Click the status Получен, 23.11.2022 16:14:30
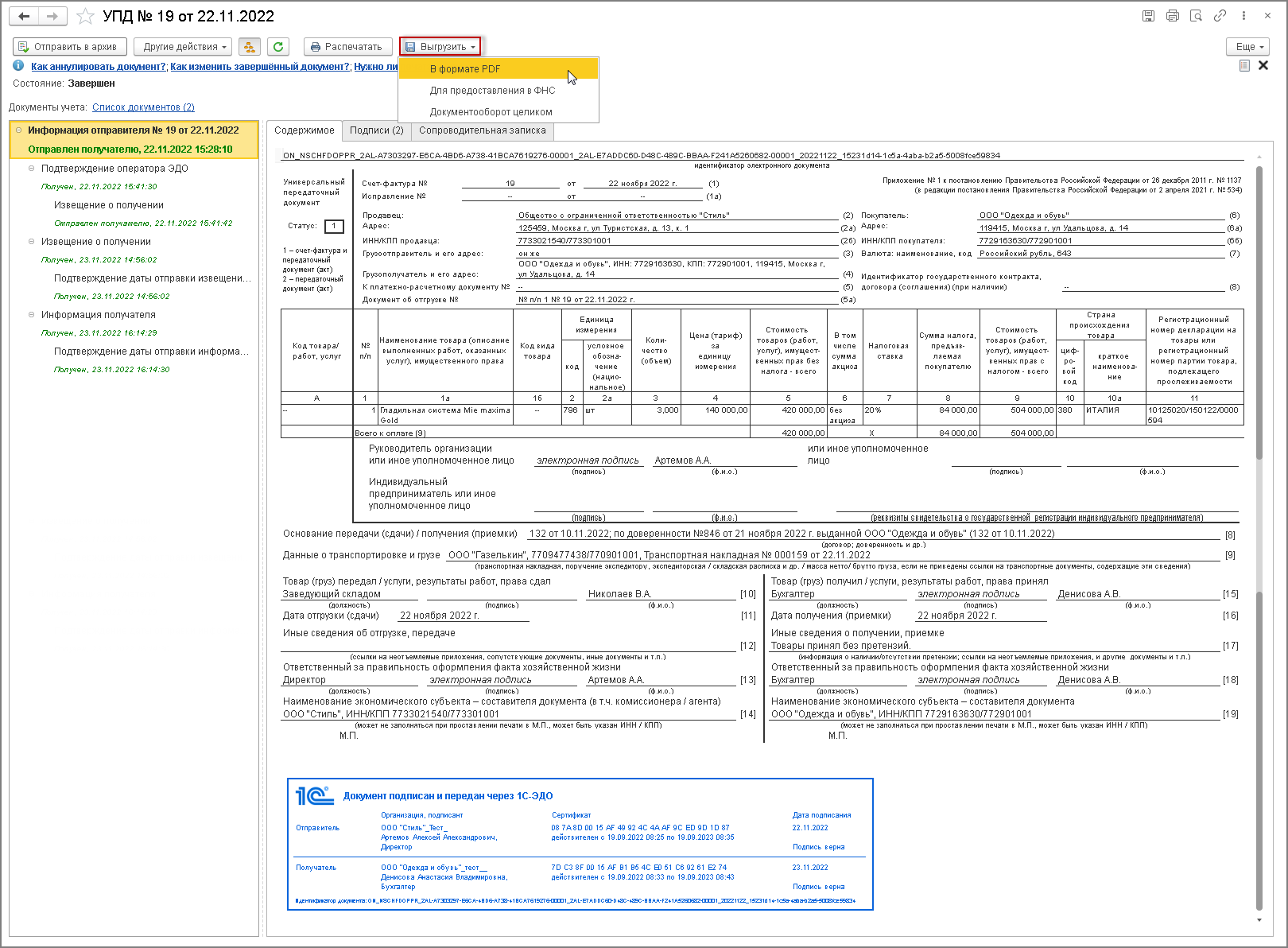The image size is (1288, 948). click(112, 370)
